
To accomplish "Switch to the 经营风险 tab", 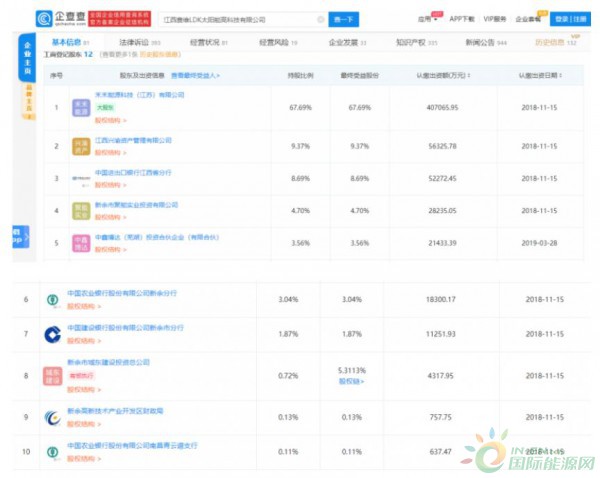I will pos(278,42).
